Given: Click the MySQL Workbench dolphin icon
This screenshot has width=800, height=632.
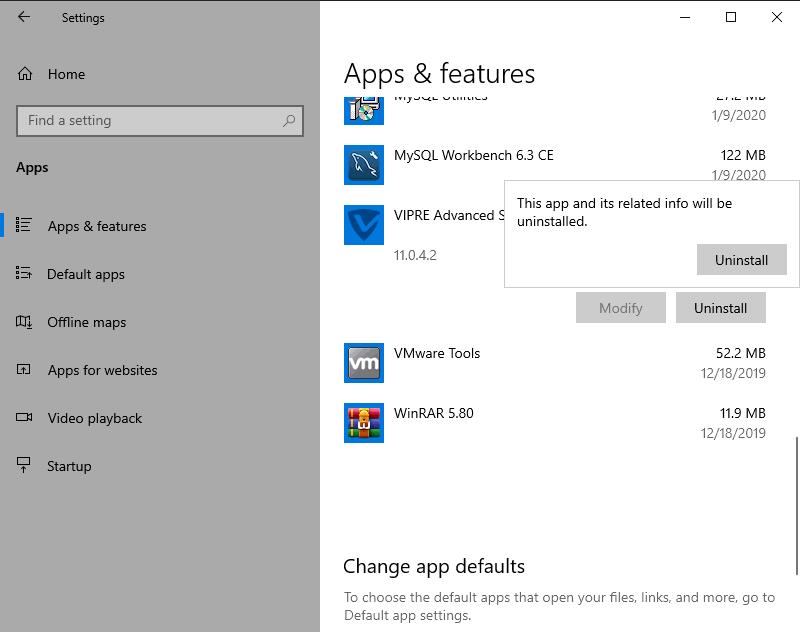Looking at the screenshot, I should pyautogui.click(x=364, y=165).
